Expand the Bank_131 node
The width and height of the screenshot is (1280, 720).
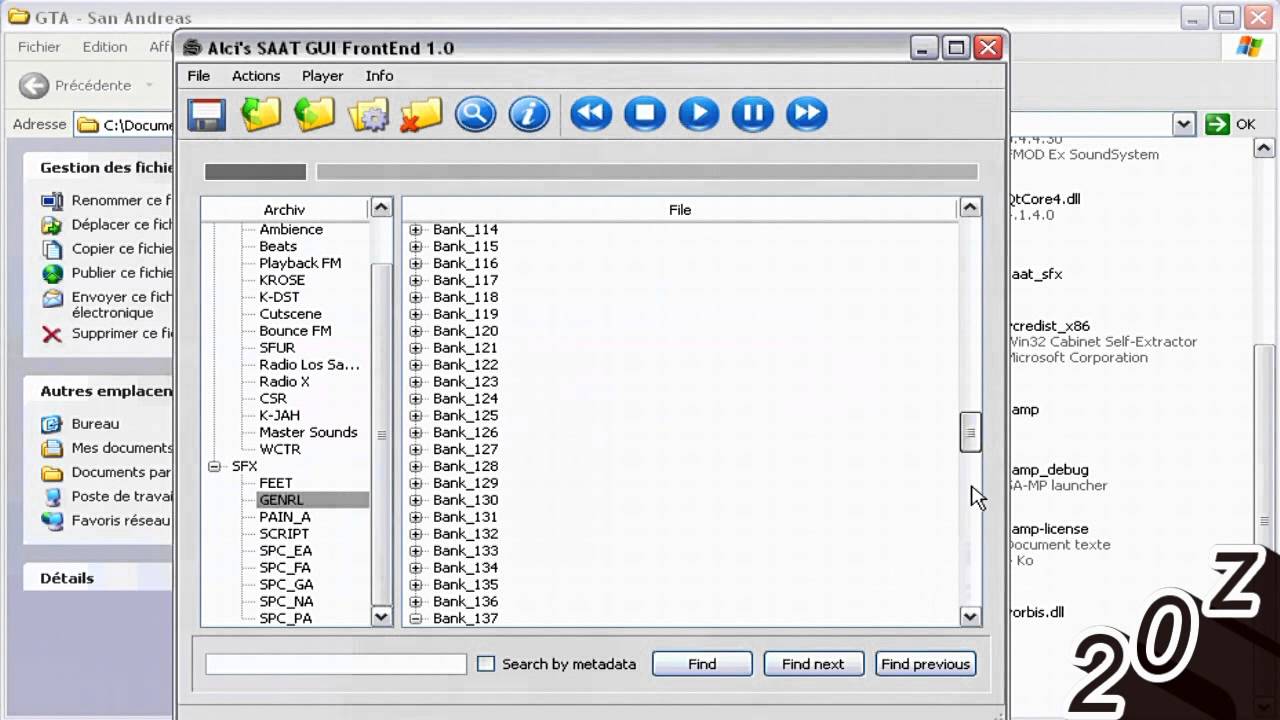(416, 517)
